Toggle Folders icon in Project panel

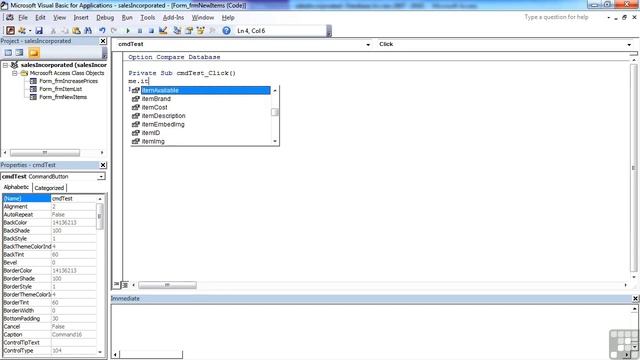(34, 53)
